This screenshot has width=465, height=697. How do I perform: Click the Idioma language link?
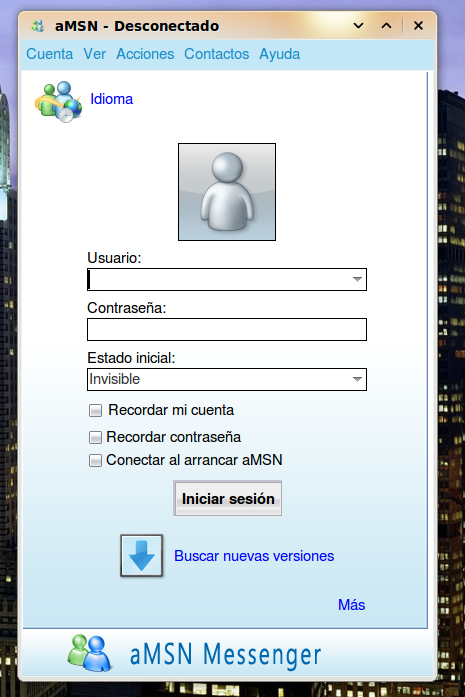coord(111,99)
